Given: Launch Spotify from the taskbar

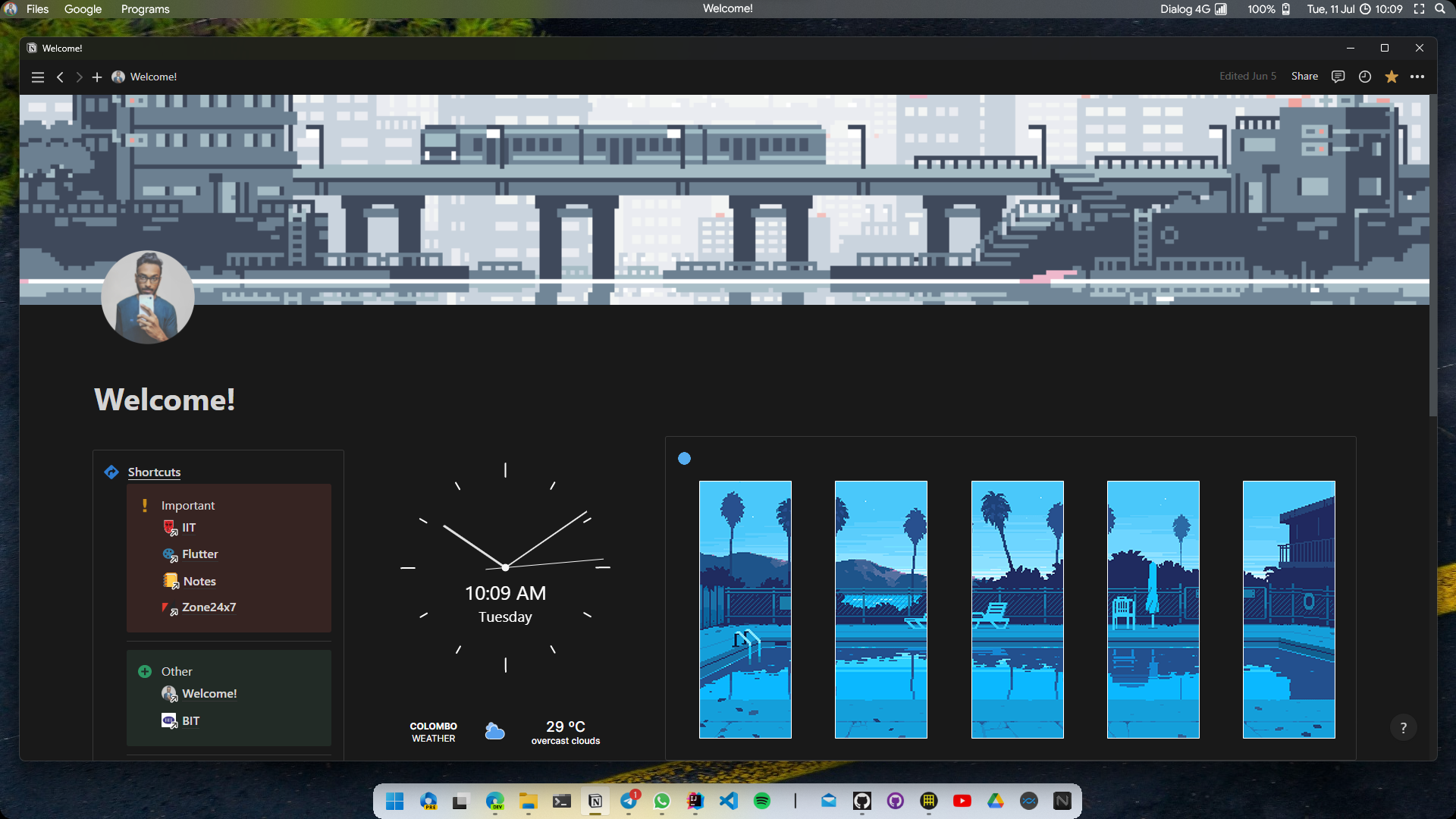Looking at the screenshot, I should 761,801.
